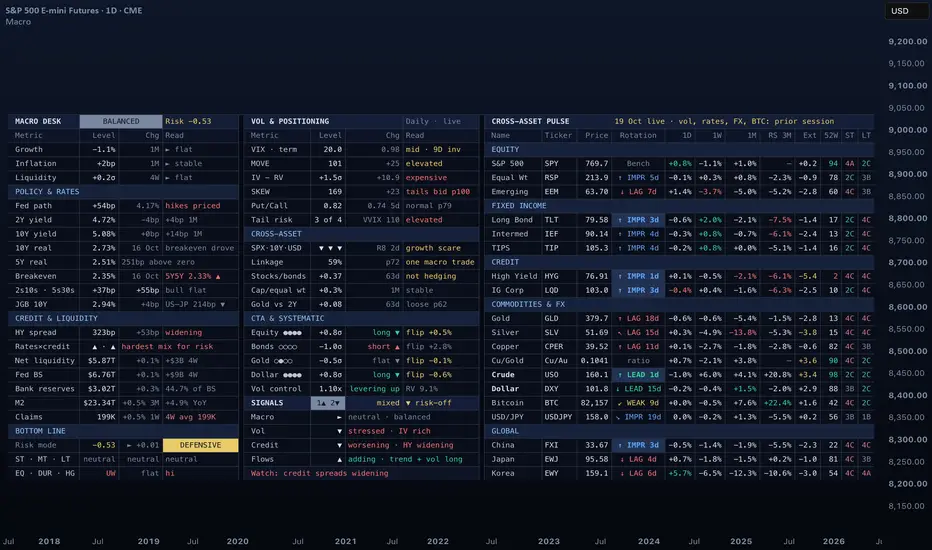Click the 'levering up' Vol control text
The width and height of the screenshot is (932, 550).
click(x=374, y=389)
